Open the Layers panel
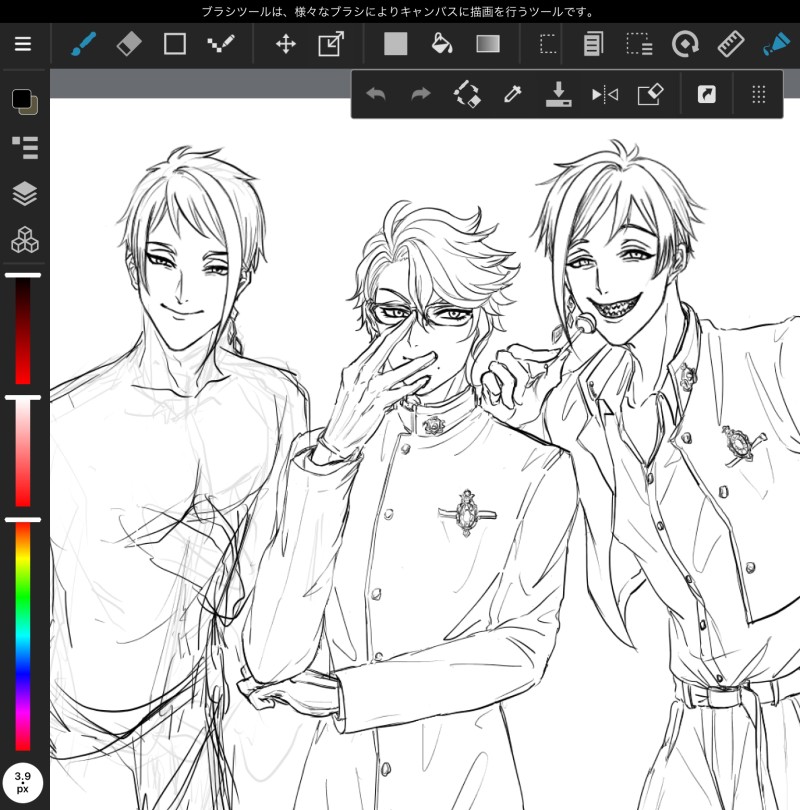800x810 pixels. click(x=25, y=194)
